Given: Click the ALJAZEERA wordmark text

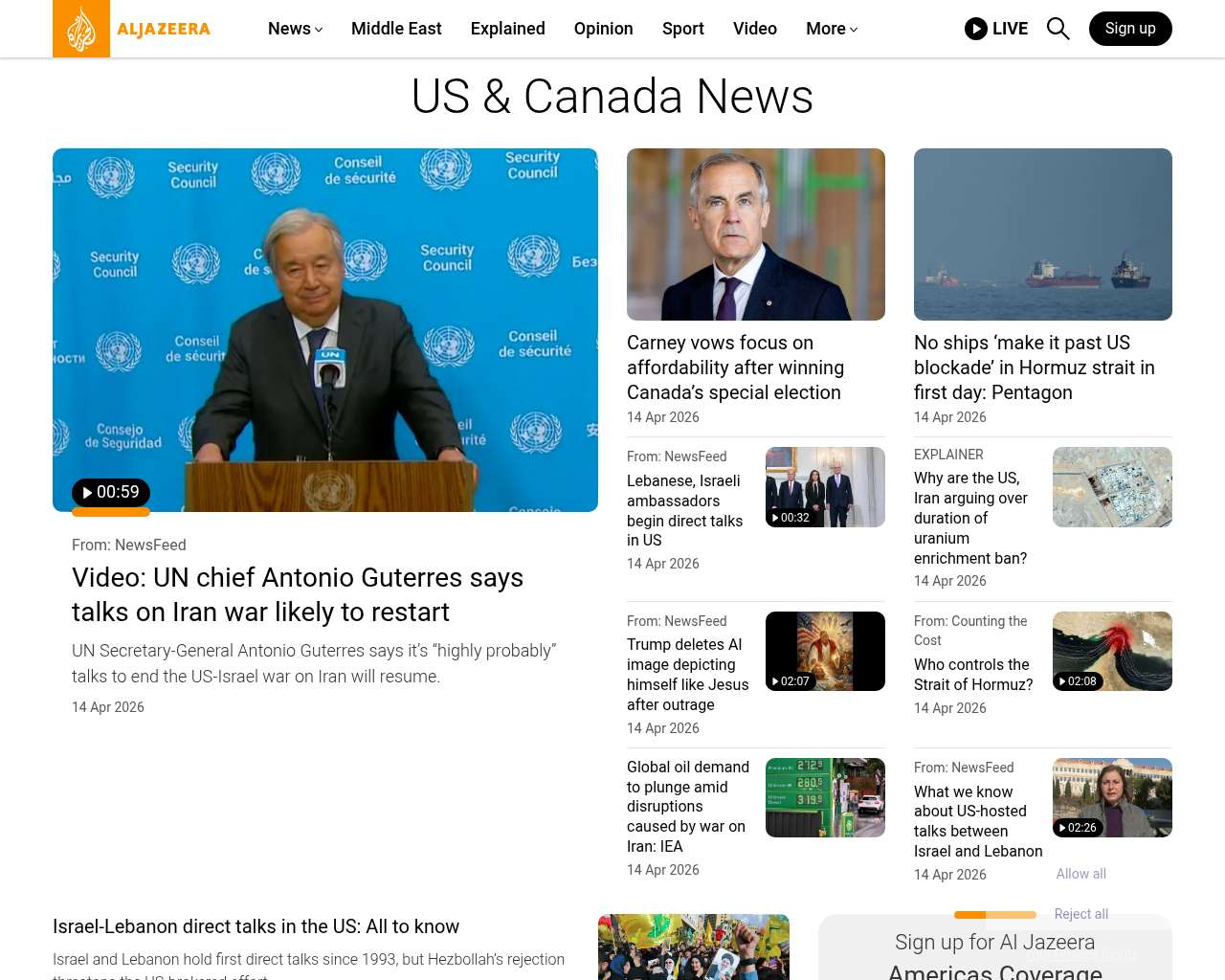Looking at the screenshot, I should (x=164, y=29).
